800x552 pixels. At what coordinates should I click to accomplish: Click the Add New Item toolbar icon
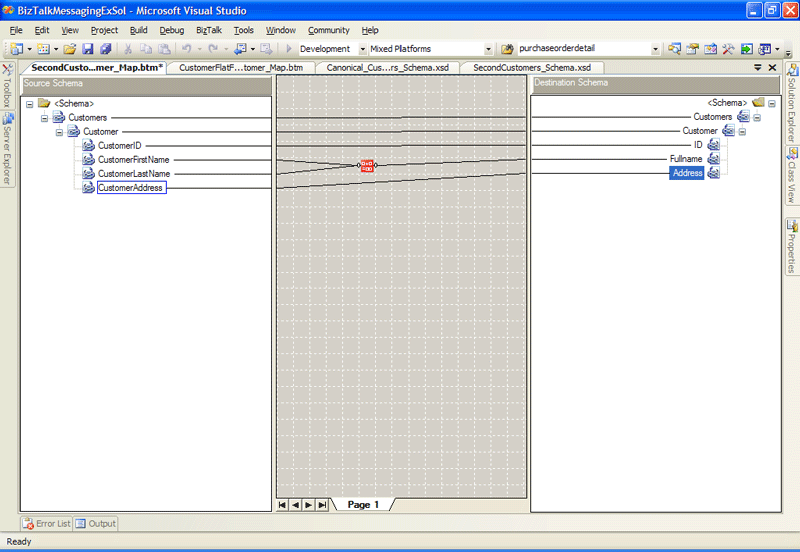pos(44,49)
